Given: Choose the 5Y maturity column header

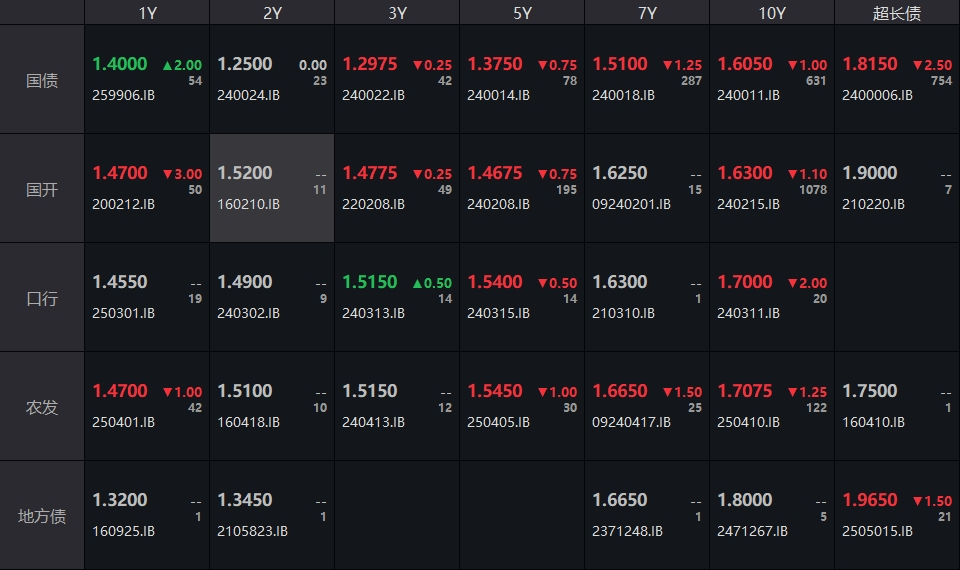Looking at the screenshot, I should tap(522, 13).
